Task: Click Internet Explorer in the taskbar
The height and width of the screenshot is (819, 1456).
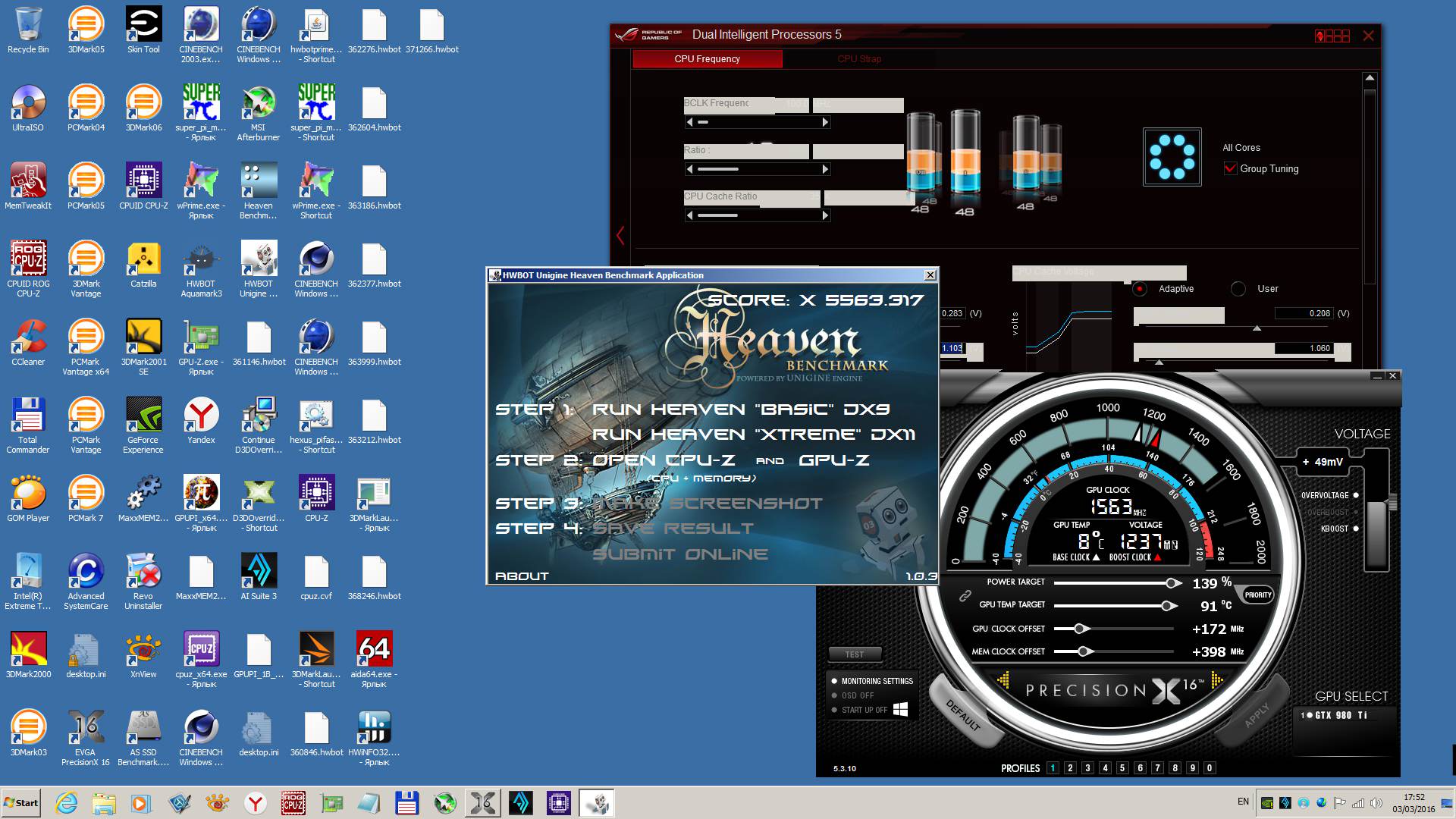Action: click(66, 803)
